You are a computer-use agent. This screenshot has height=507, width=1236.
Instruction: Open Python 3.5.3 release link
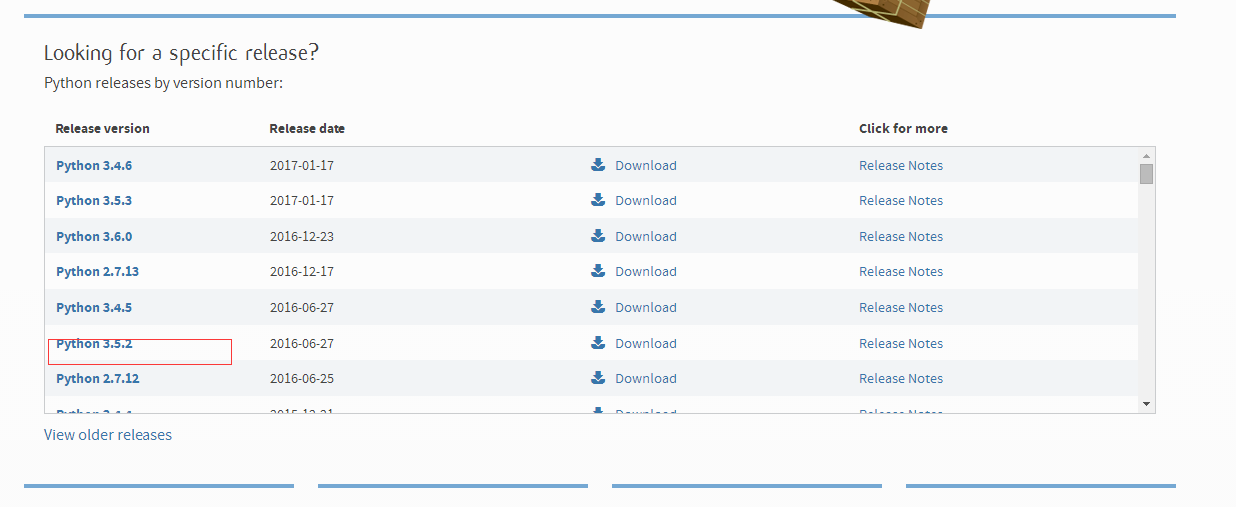(x=94, y=201)
